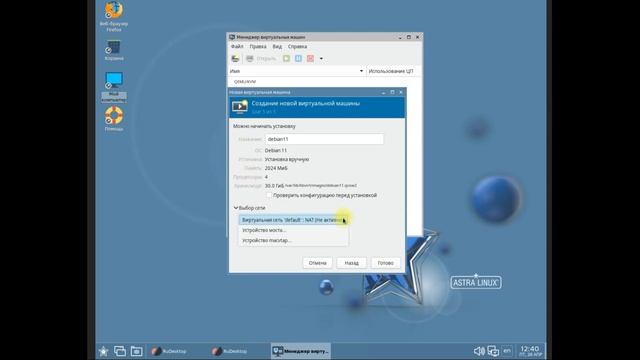Close the new virtual machine wizard window

(x=401, y=92)
